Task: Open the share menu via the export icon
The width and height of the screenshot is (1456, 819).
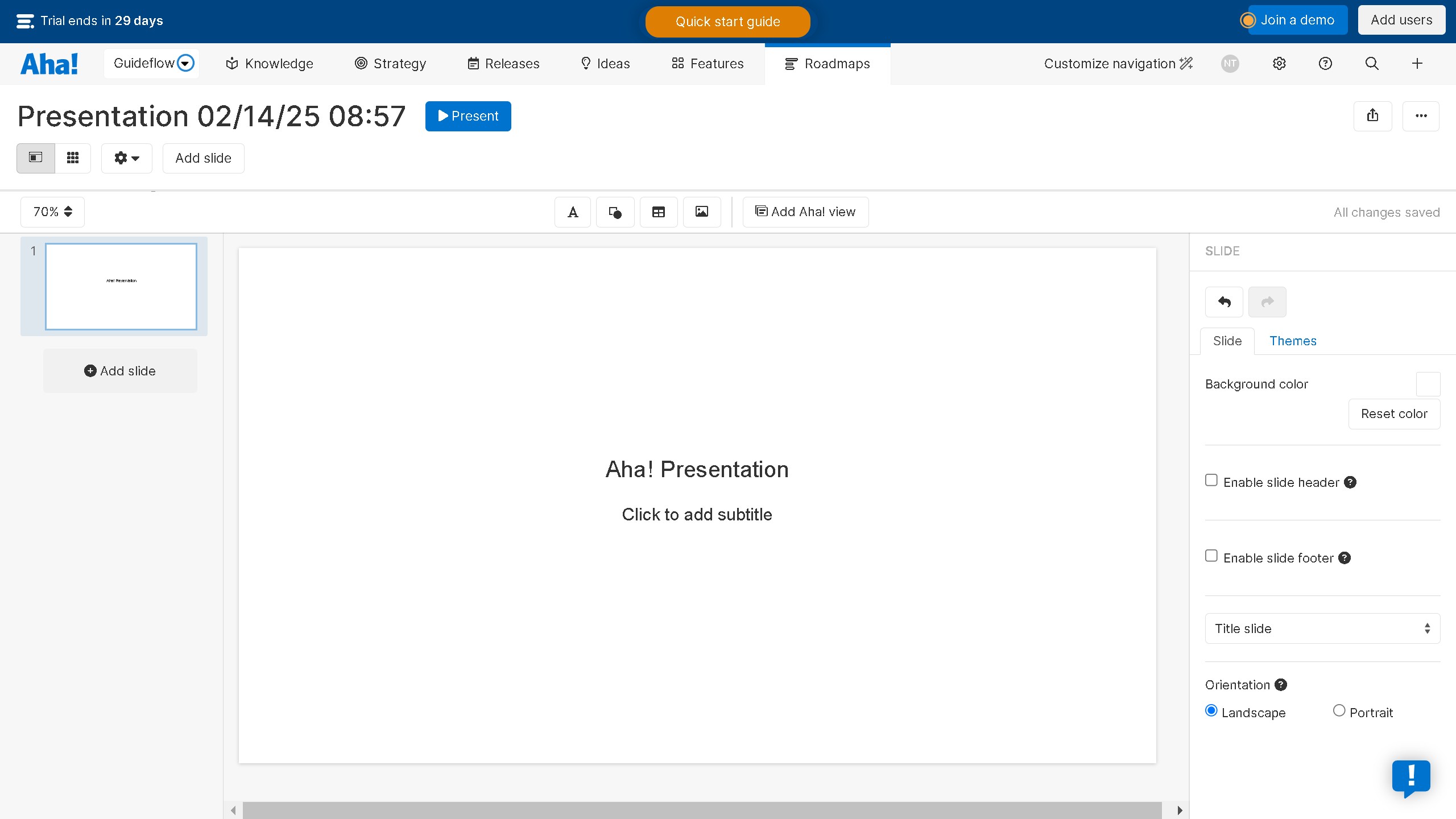Action: (x=1373, y=116)
